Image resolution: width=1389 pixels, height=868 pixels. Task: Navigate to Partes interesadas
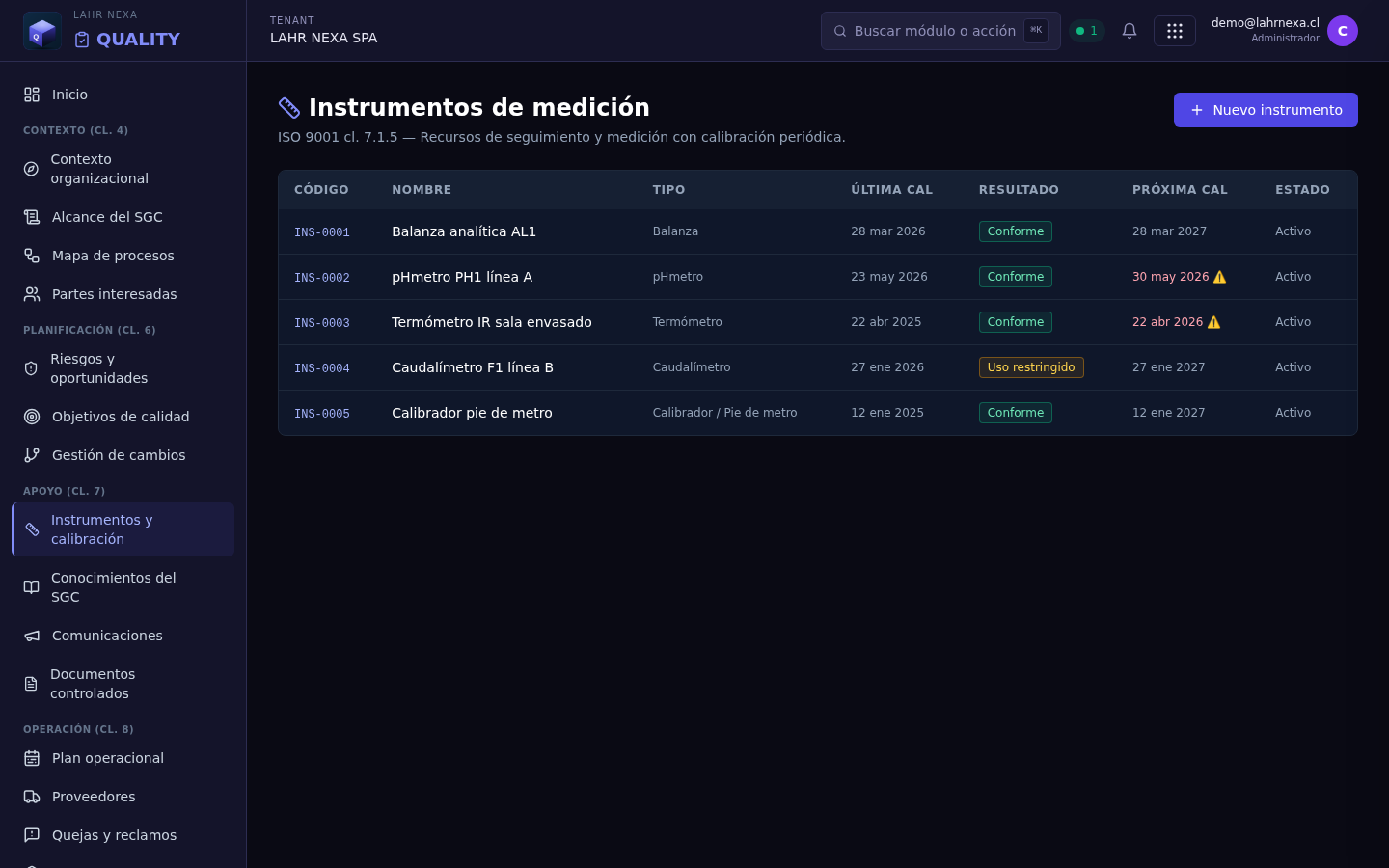coord(123,294)
